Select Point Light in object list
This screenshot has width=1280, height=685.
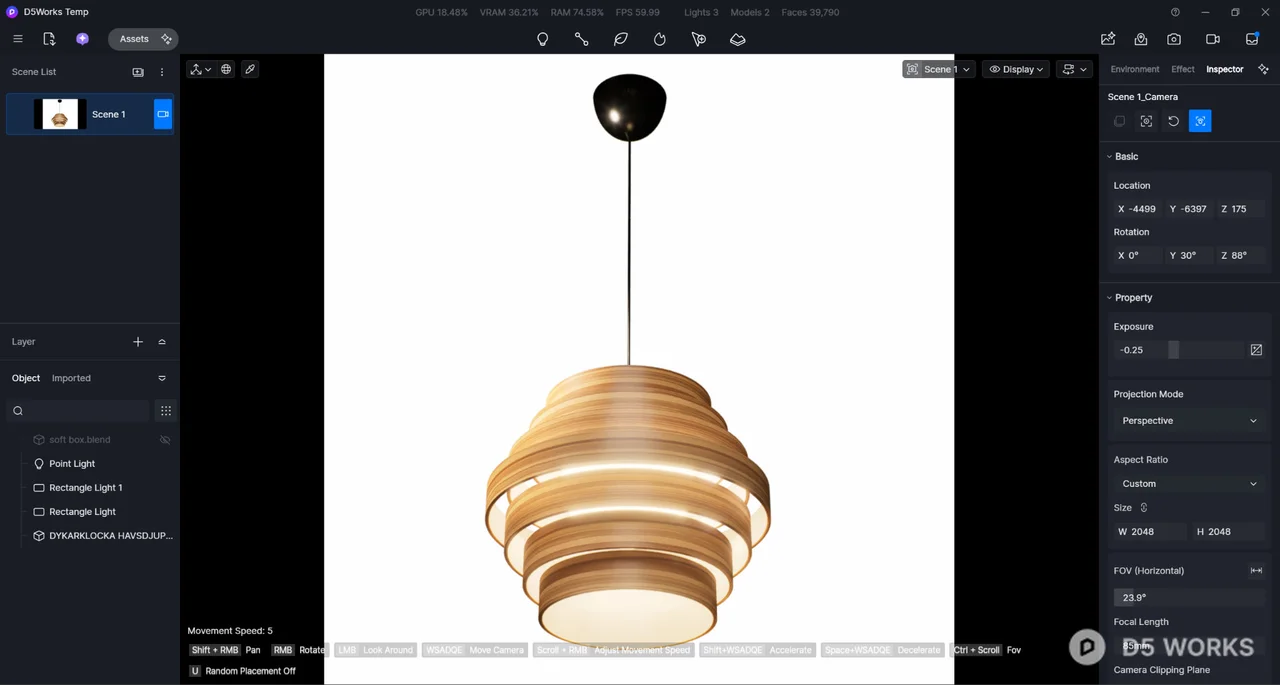pyautogui.click(x=72, y=464)
